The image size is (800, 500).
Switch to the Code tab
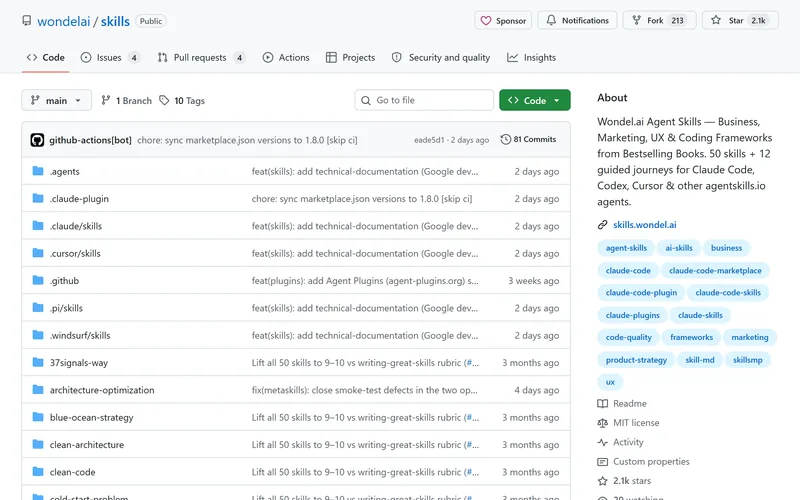coord(46,58)
